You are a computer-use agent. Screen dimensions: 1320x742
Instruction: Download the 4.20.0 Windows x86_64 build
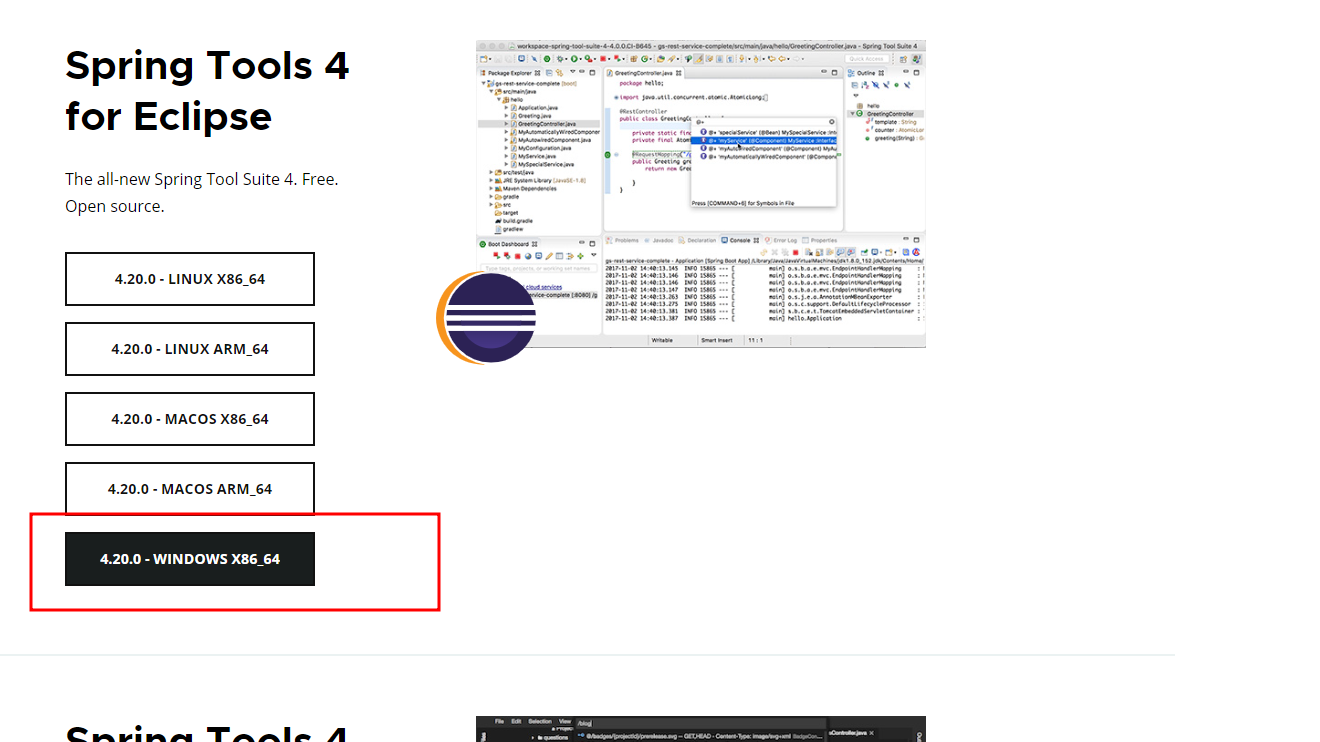tap(190, 559)
